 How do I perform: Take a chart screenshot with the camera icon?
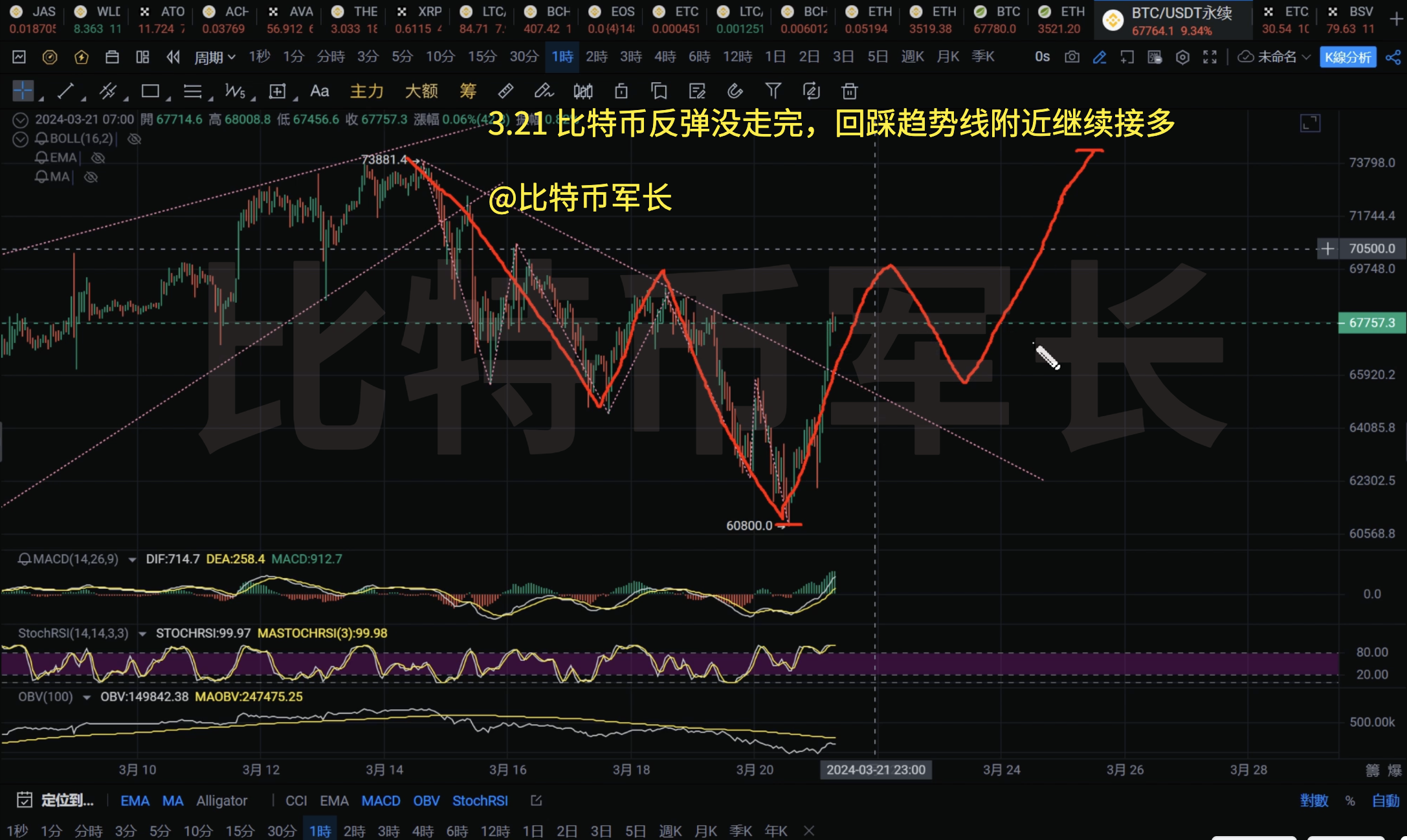(1071, 57)
